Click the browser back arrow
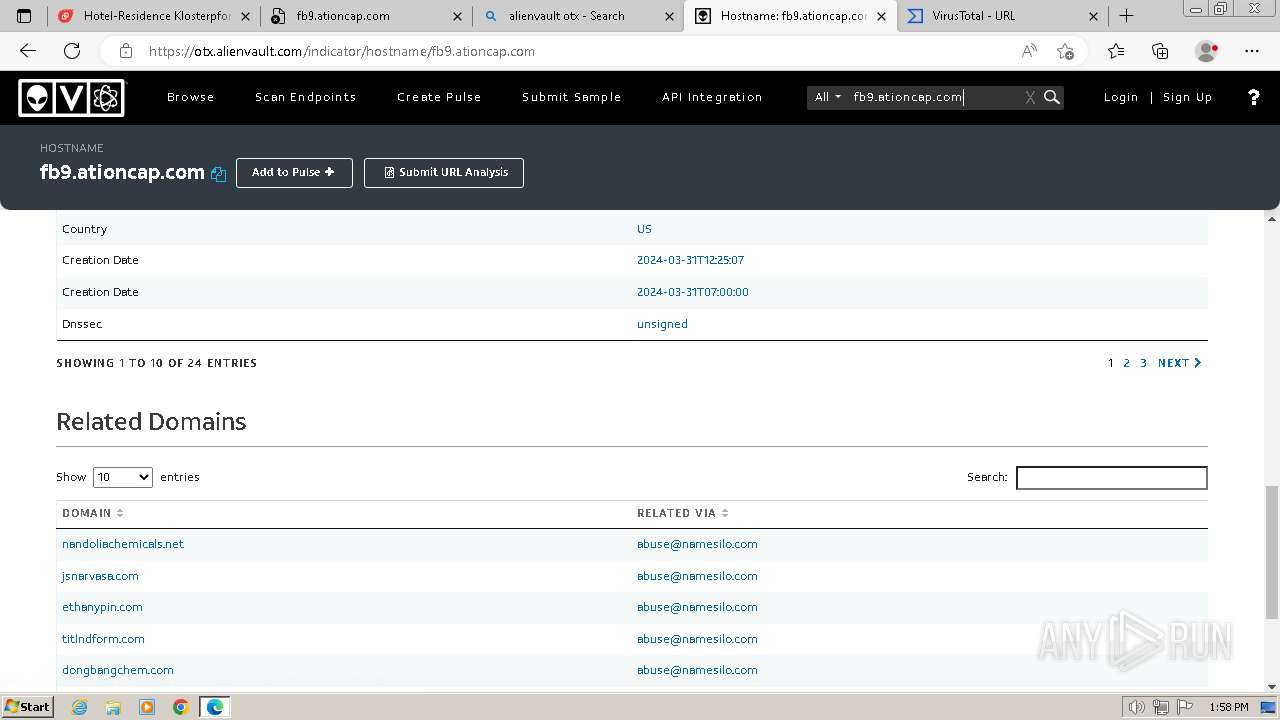This screenshot has width=1280, height=720. click(28, 51)
